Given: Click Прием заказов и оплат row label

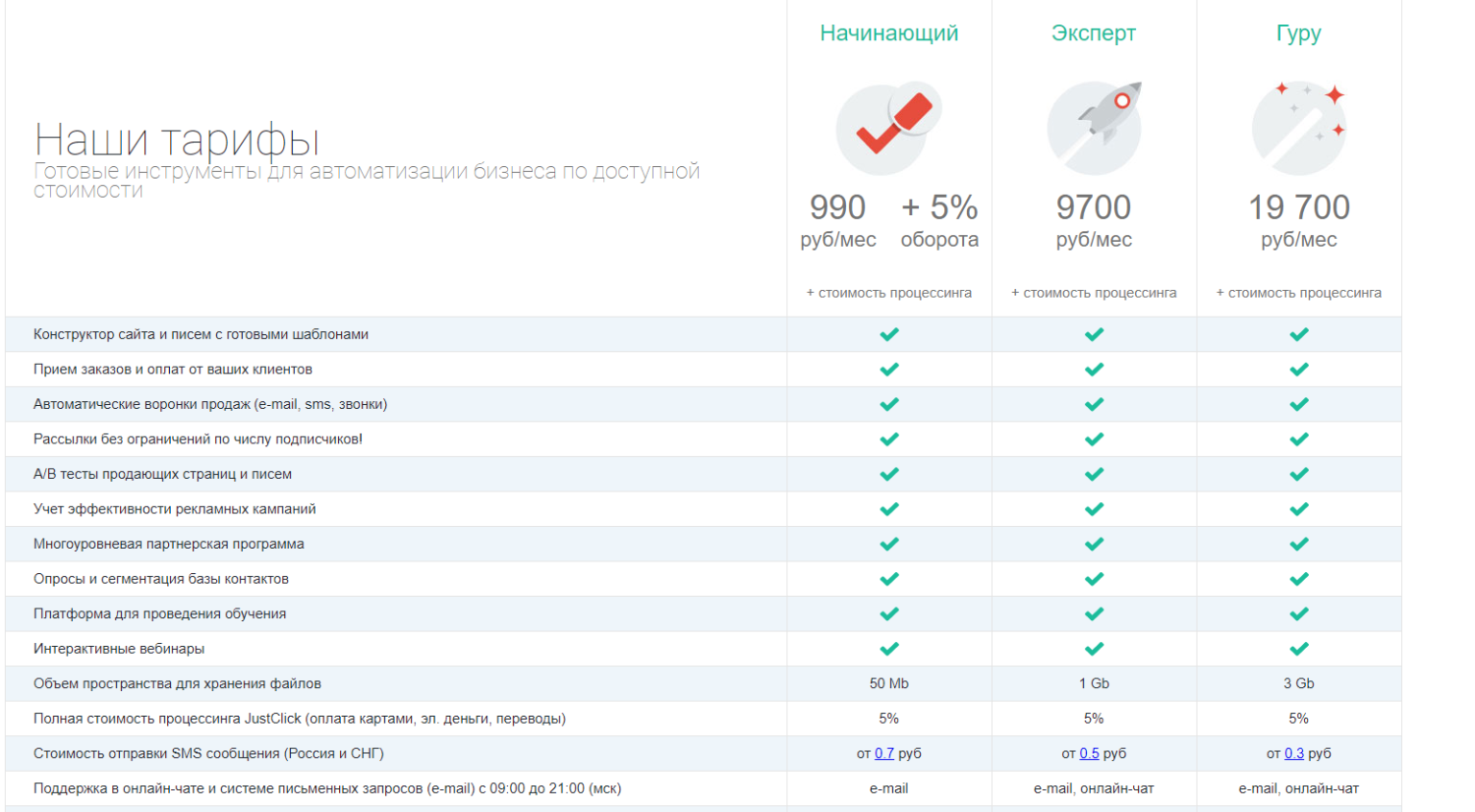Looking at the screenshot, I should 173,370.
